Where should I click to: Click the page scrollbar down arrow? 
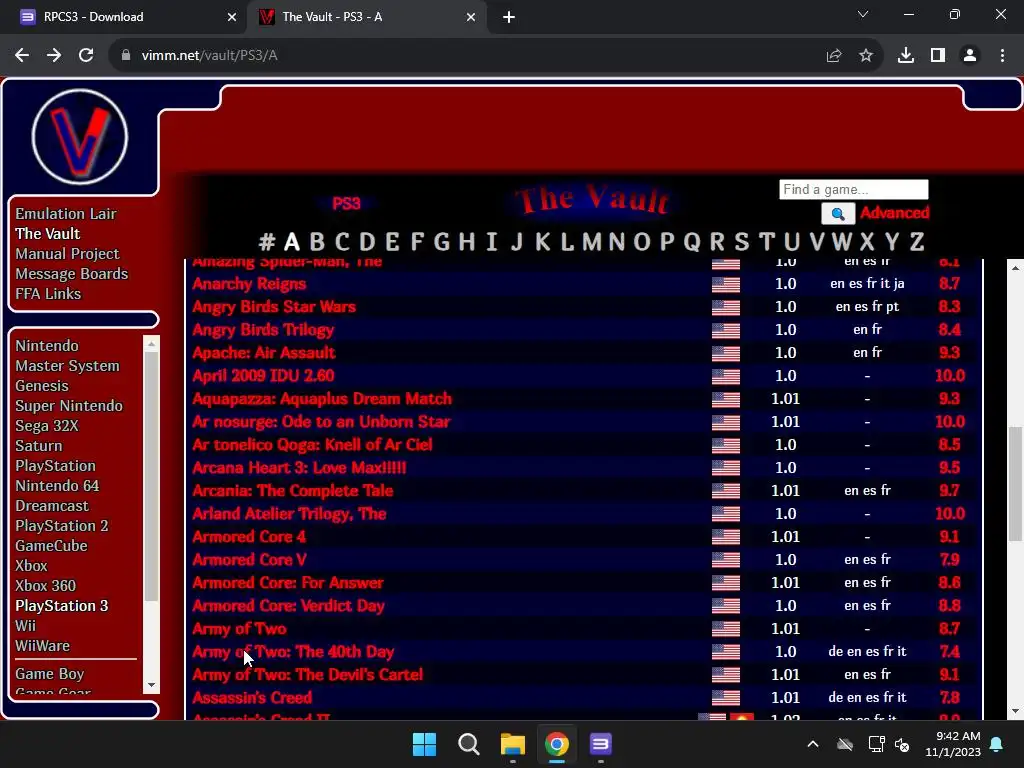(1016, 711)
